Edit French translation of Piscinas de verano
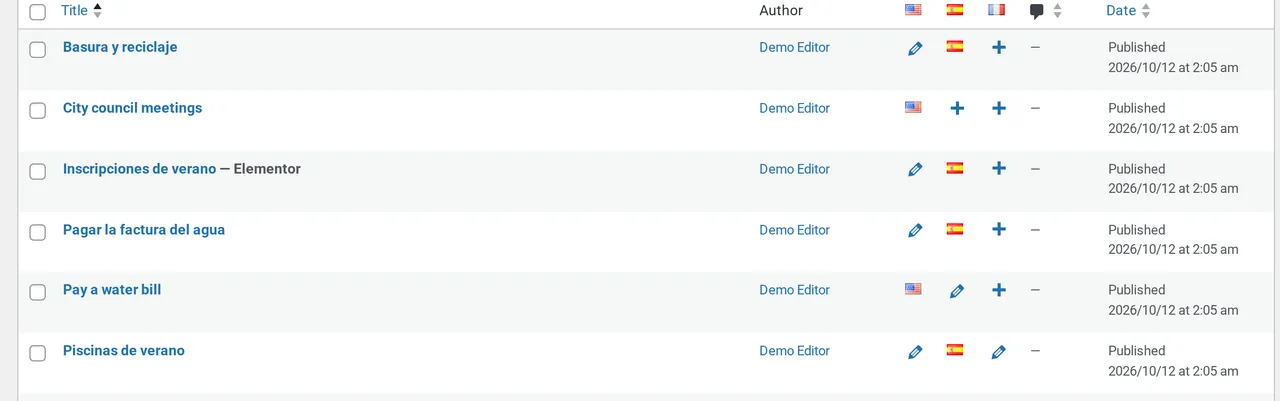Image resolution: width=1280 pixels, height=401 pixels. pyautogui.click(x=998, y=352)
